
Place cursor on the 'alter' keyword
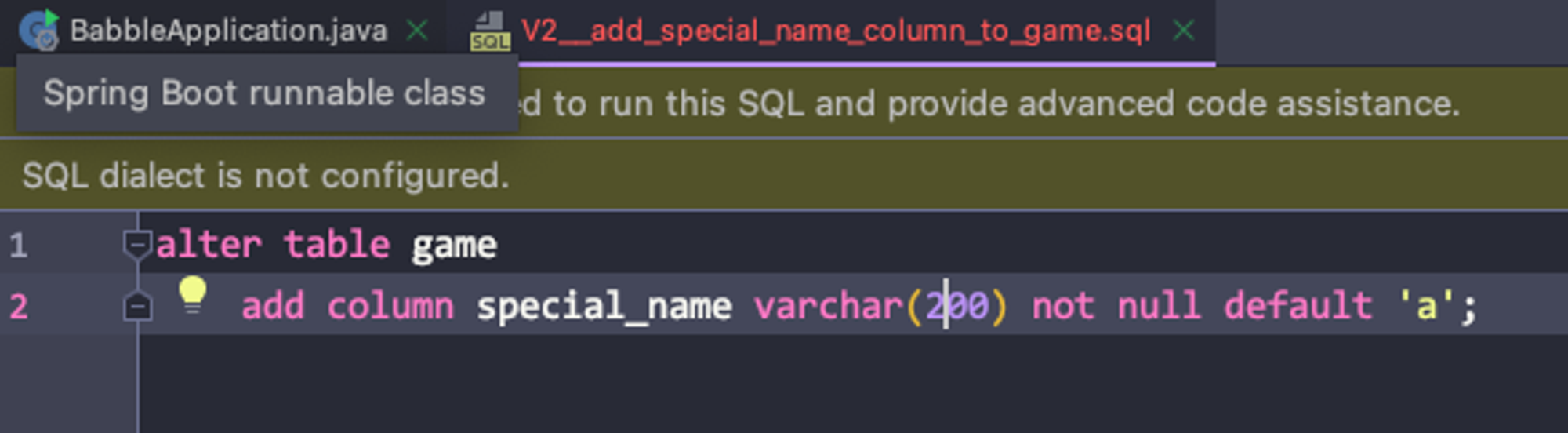(208, 245)
